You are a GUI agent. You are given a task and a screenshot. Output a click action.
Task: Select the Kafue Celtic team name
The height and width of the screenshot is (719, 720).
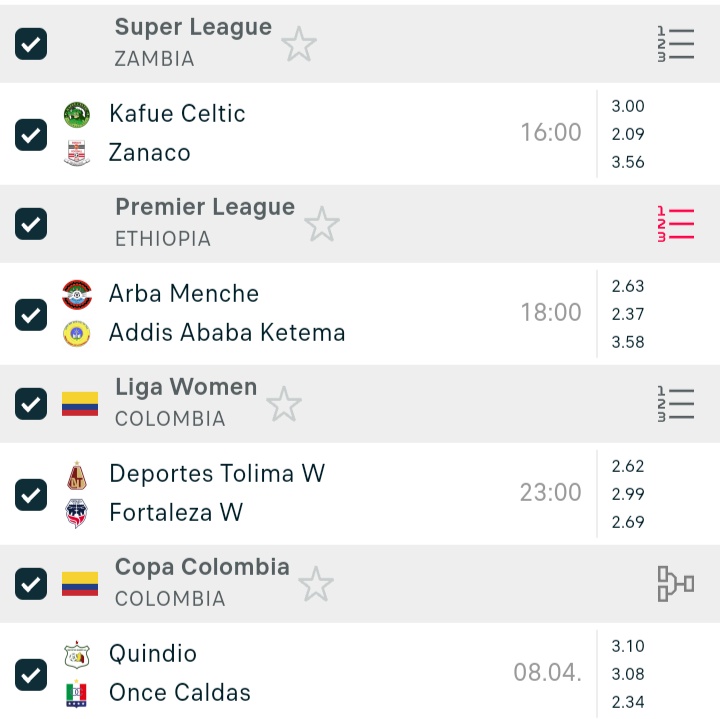177,114
